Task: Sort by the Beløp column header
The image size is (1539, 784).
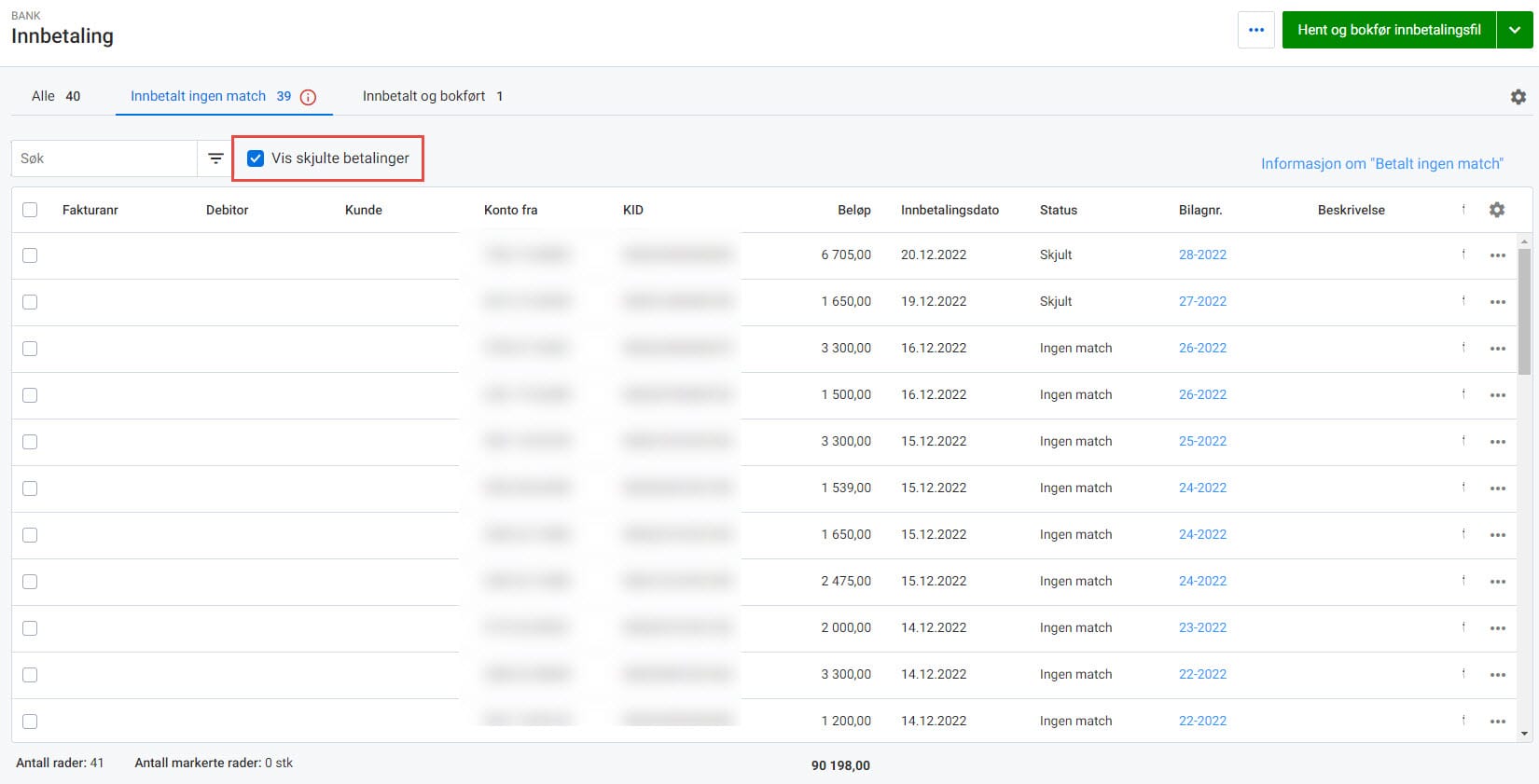Action: 853,210
